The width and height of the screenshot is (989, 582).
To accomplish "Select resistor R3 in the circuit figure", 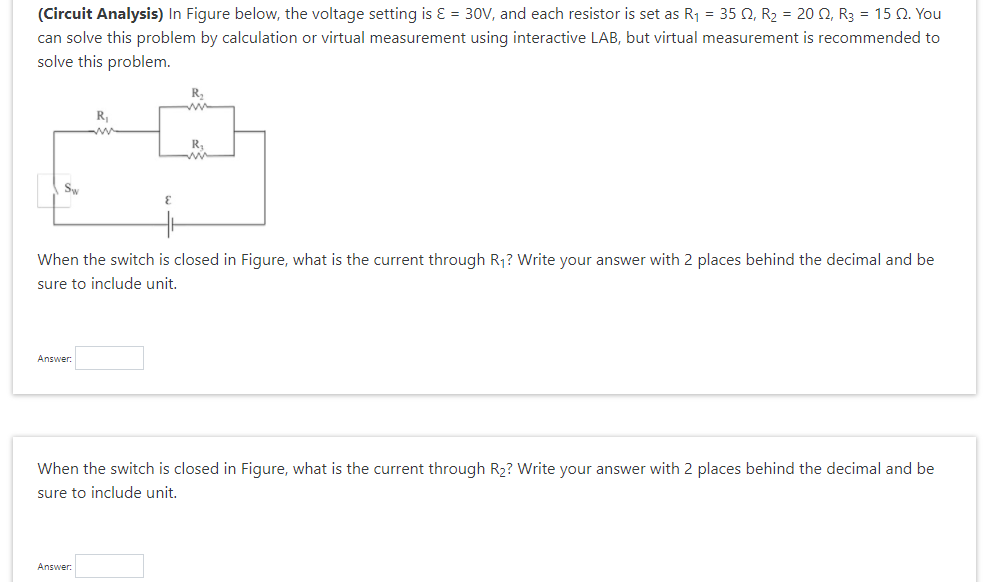I will point(196,155).
